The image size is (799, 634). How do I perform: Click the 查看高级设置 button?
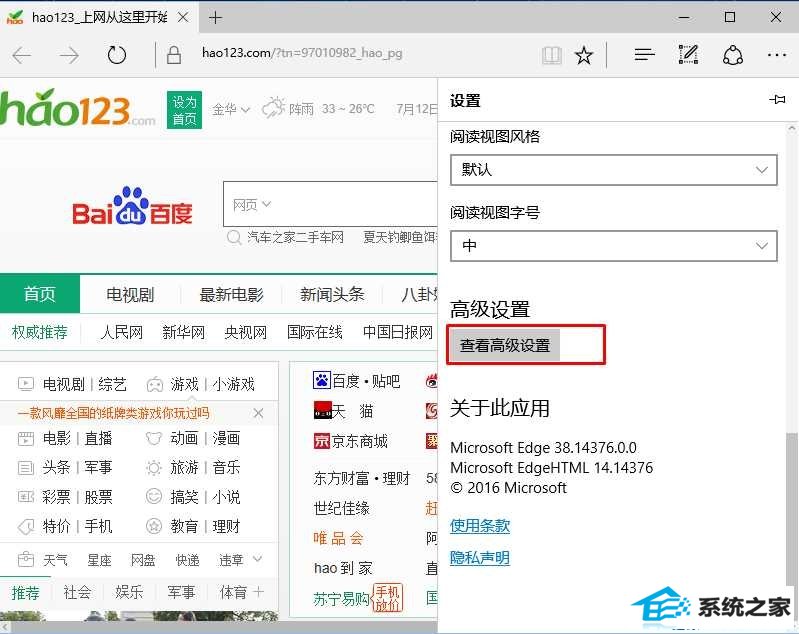tap(505, 345)
